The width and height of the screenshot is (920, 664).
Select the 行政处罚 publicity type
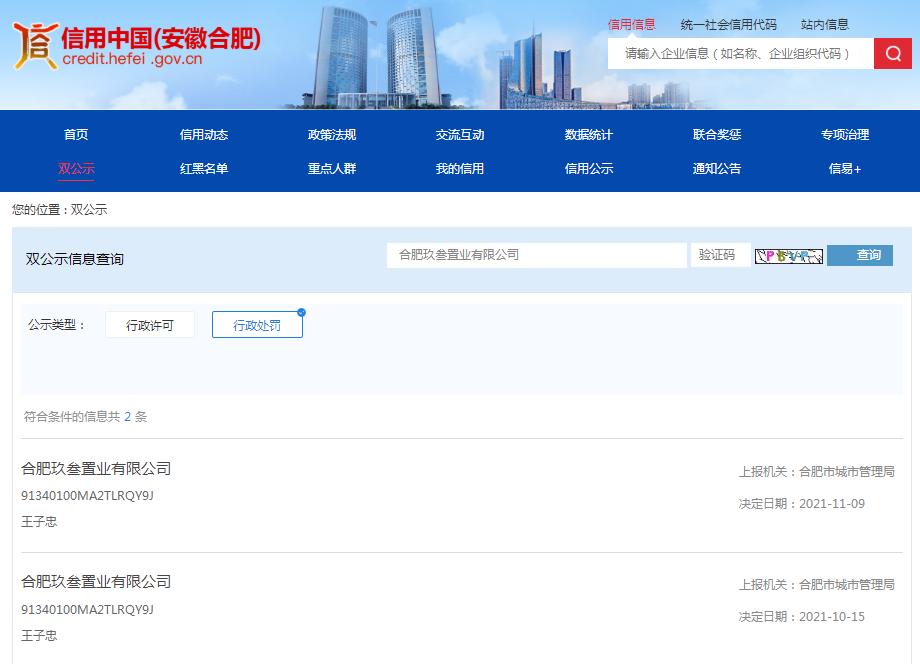257,325
